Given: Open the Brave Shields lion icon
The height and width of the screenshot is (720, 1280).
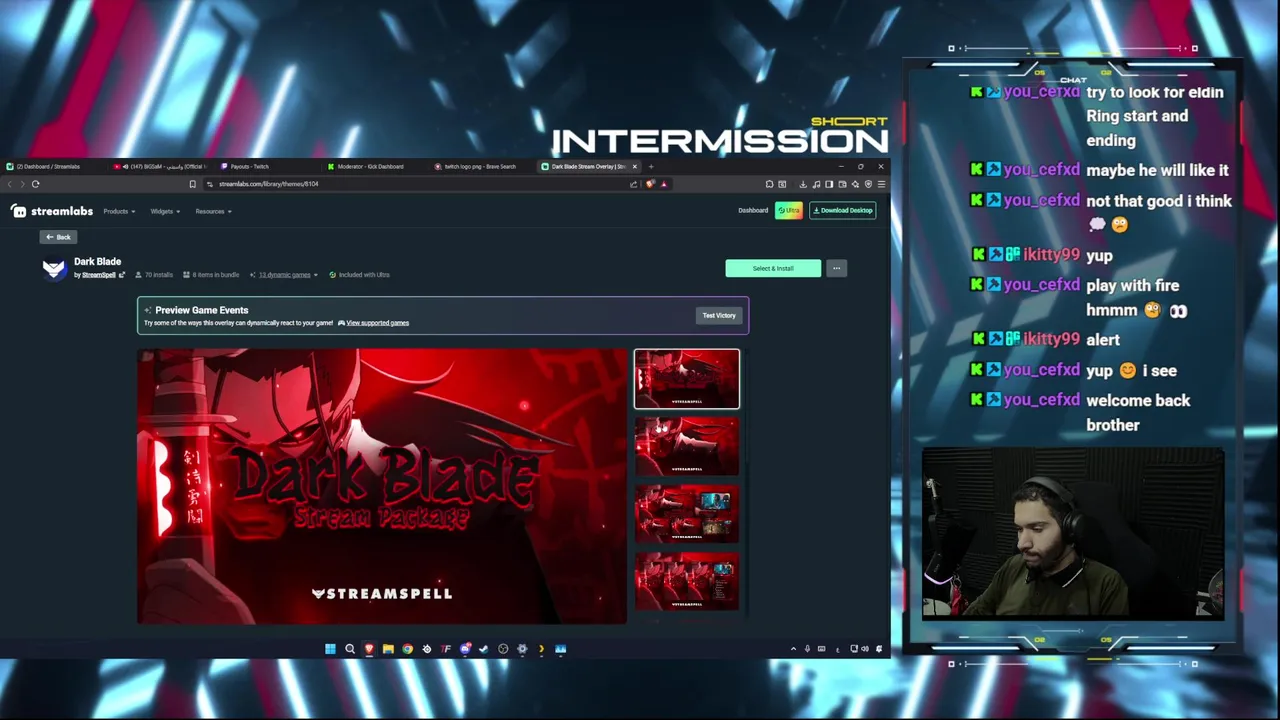Looking at the screenshot, I should (x=651, y=184).
